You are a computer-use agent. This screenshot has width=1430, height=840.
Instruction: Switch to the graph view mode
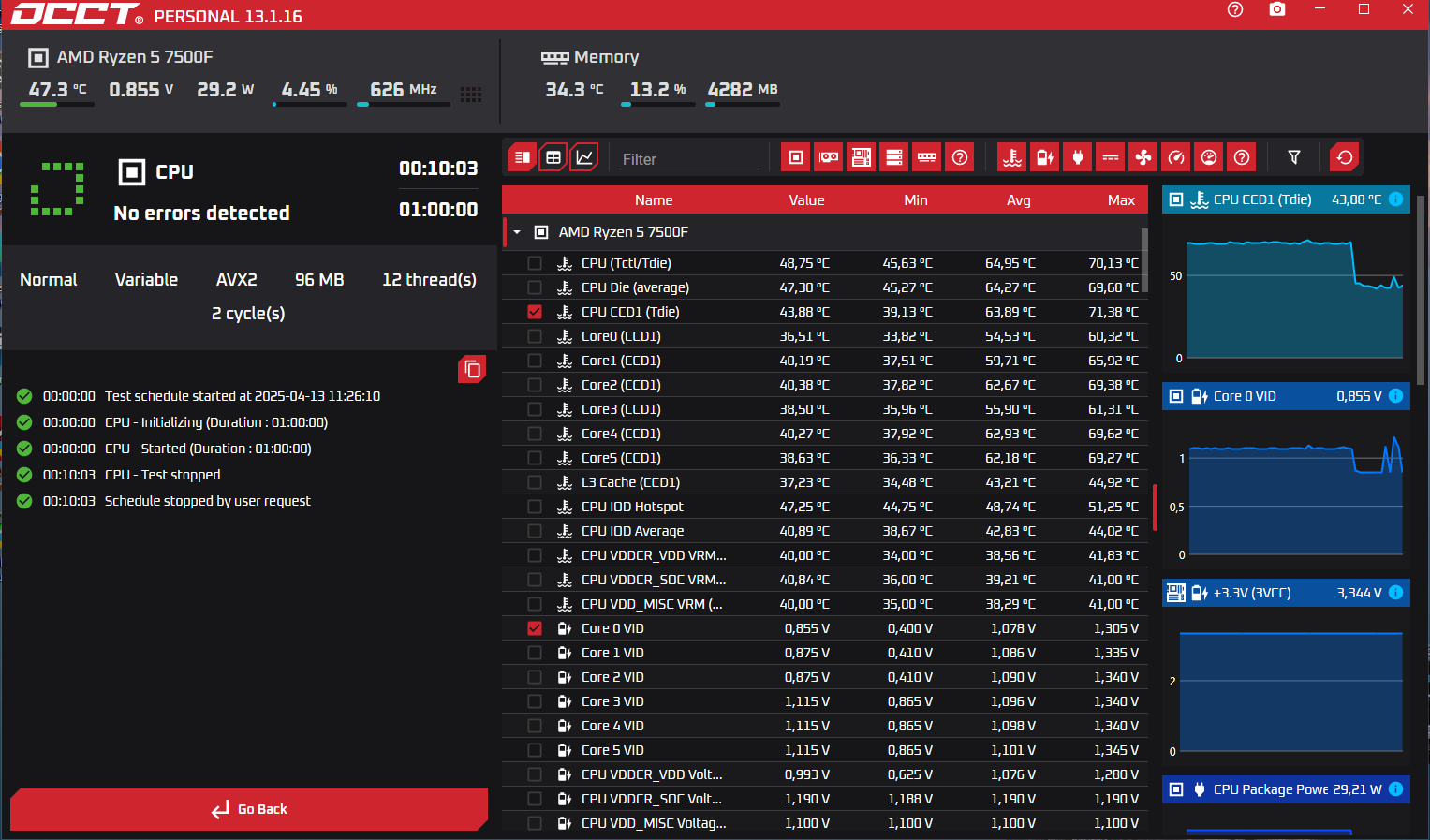click(584, 157)
